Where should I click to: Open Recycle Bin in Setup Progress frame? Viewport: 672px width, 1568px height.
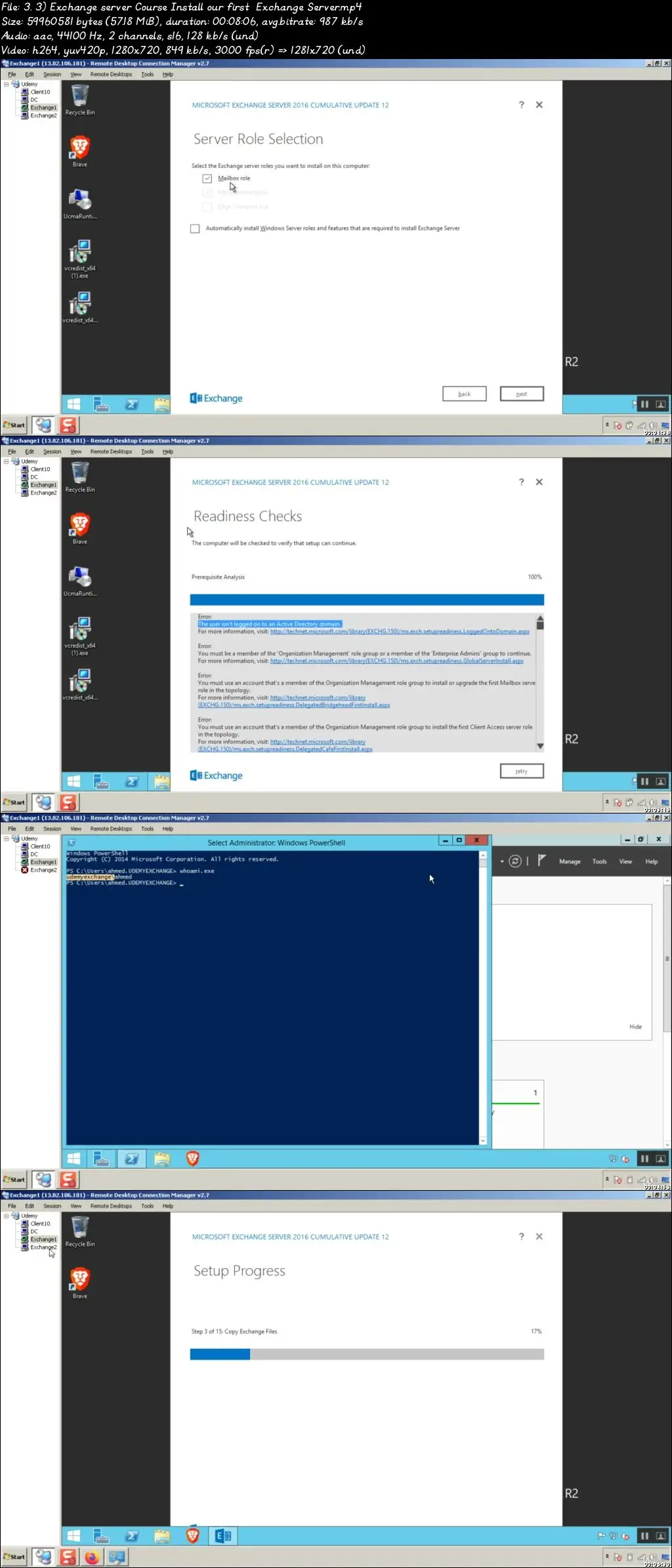coord(80,1231)
